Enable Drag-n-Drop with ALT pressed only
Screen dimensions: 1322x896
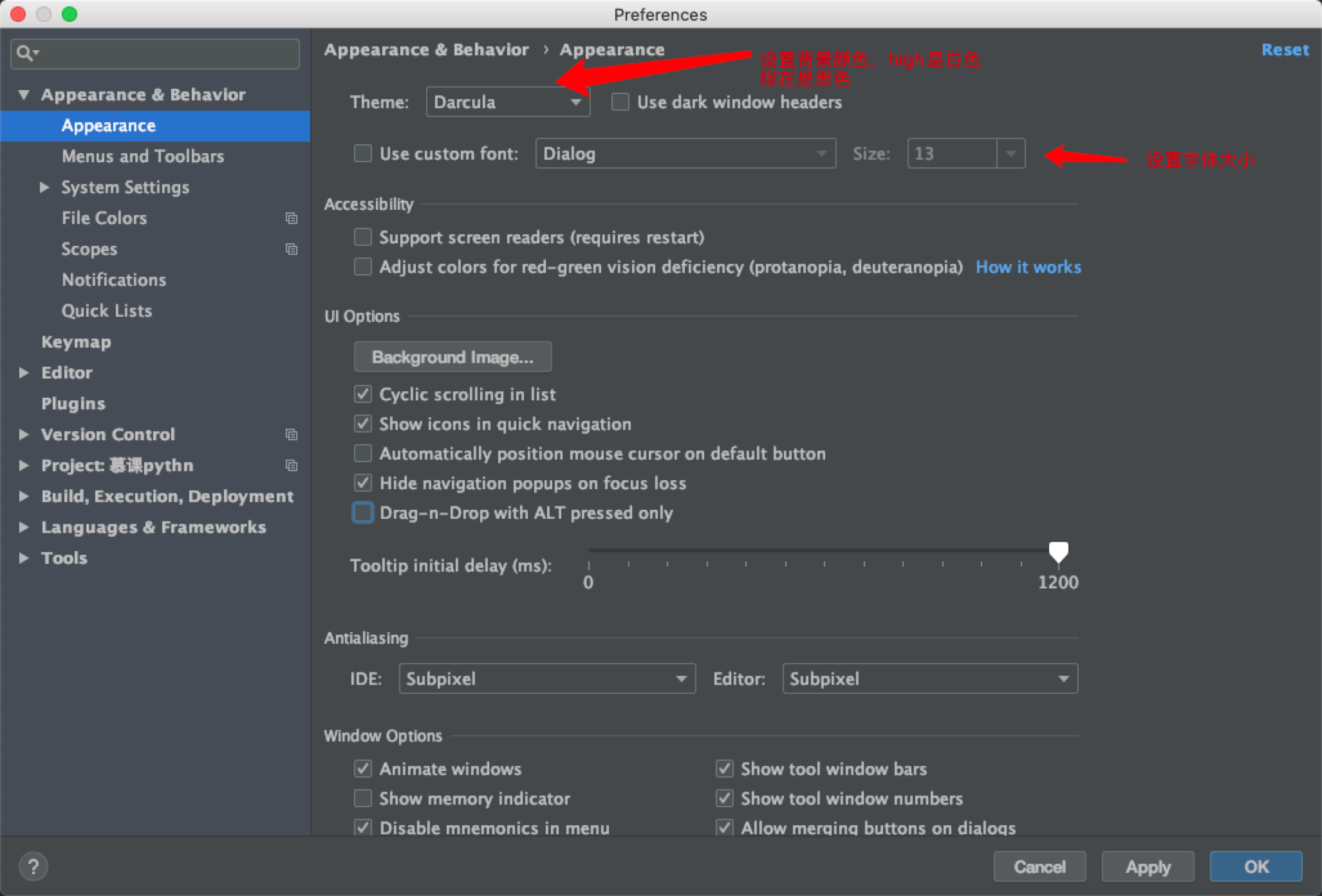coord(362,513)
